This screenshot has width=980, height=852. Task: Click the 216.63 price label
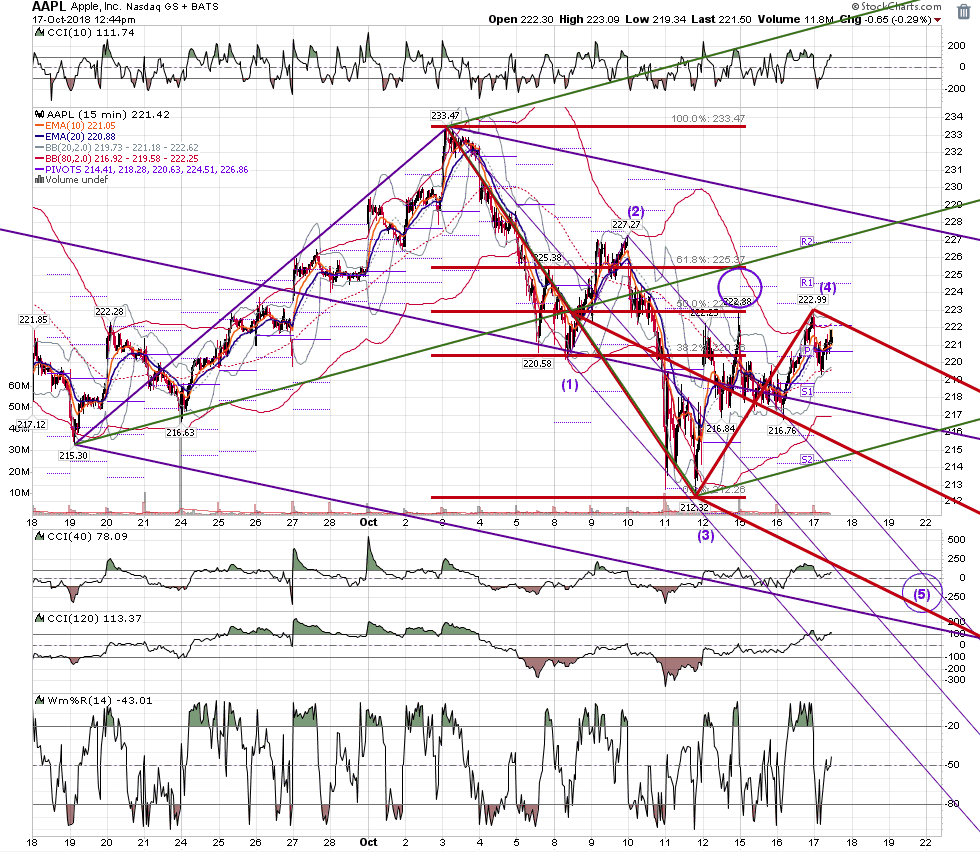point(181,433)
